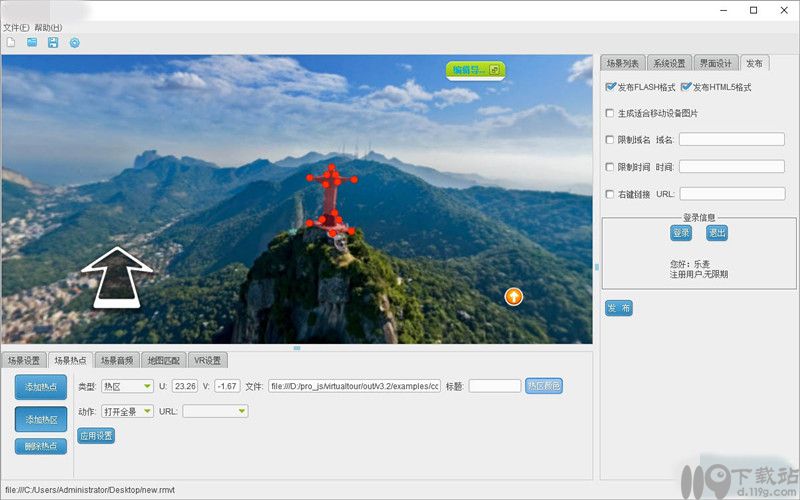The width and height of the screenshot is (800, 500).
Task: Tick the 限制域名 checkbox
Action: click(610, 139)
